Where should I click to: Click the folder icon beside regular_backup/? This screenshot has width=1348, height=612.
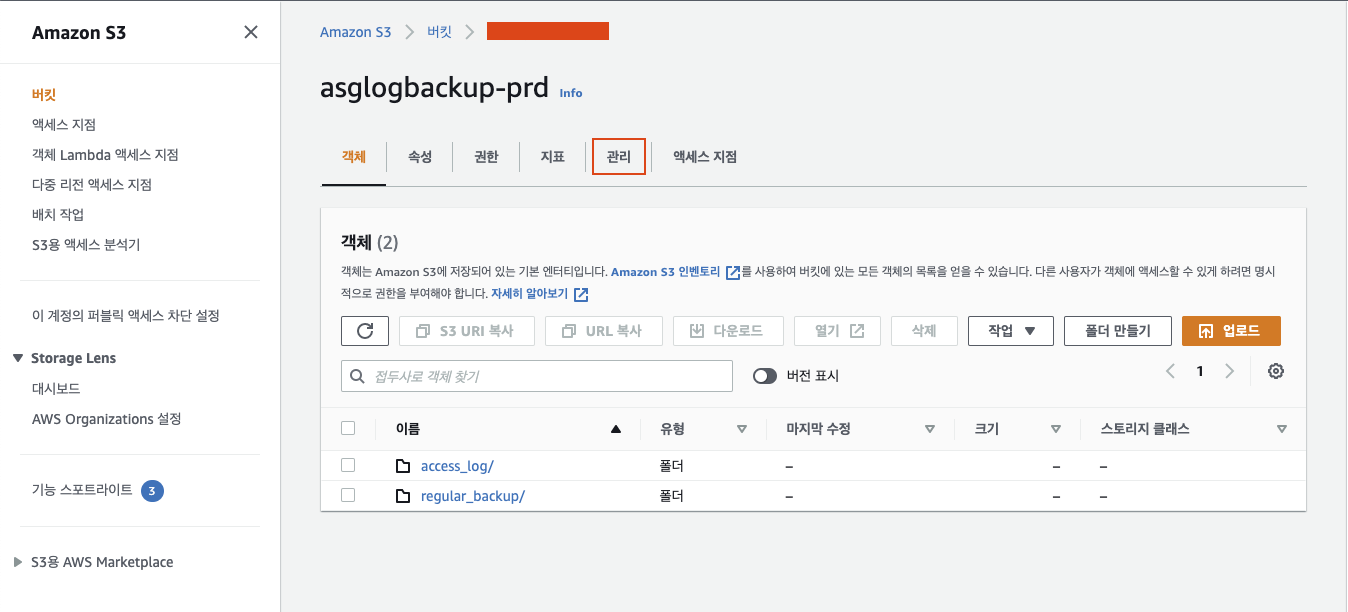tap(403, 496)
